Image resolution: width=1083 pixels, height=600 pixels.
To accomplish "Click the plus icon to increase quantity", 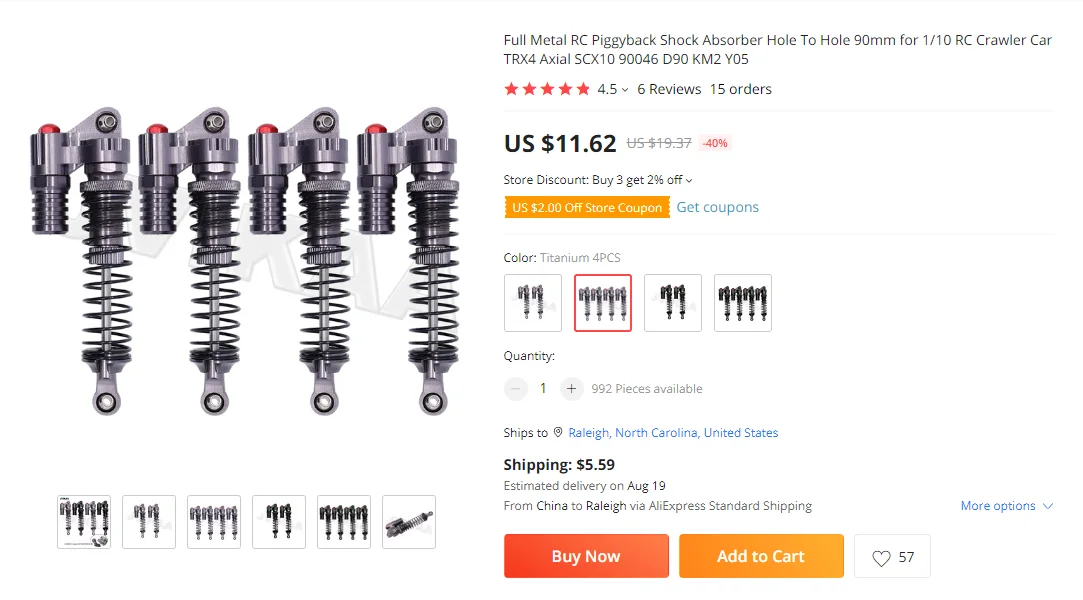I will pos(571,389).
